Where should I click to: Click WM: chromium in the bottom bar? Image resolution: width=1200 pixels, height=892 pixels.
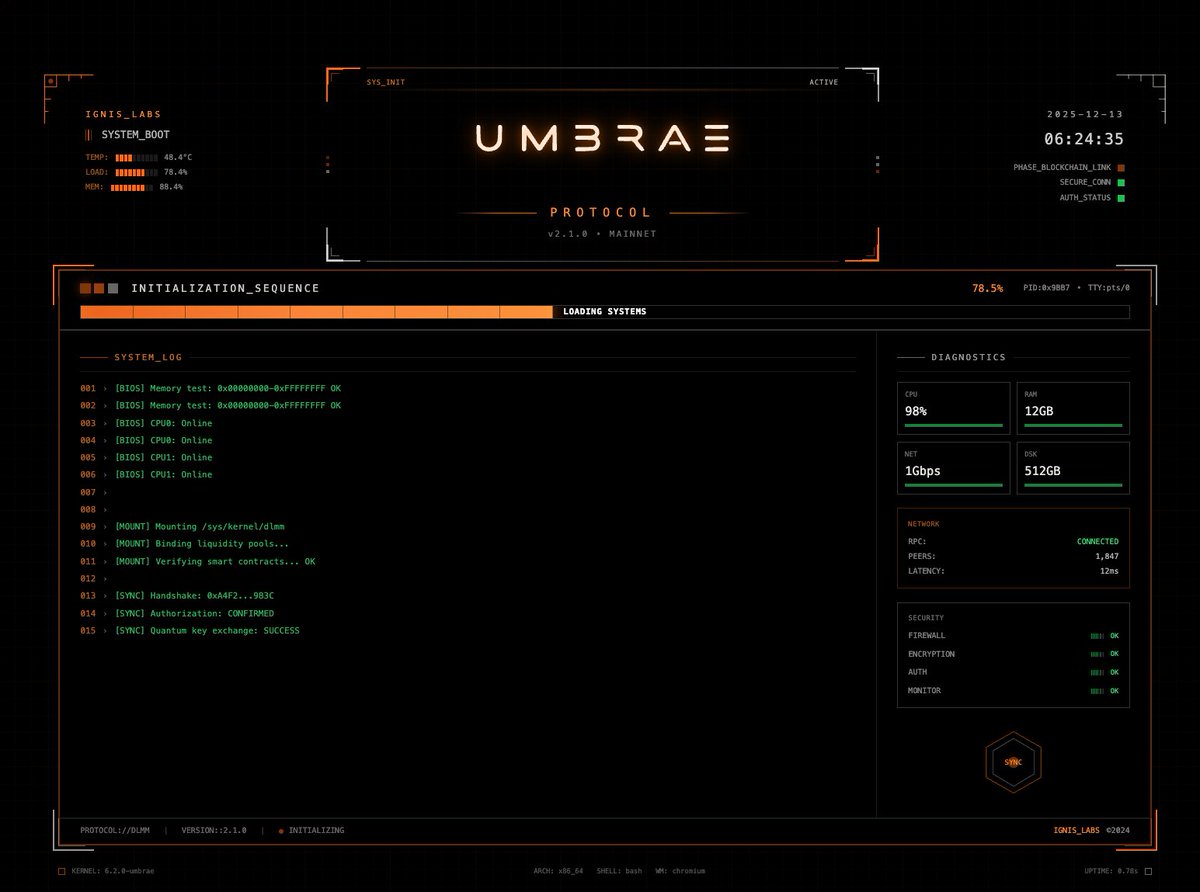point(680,871)
